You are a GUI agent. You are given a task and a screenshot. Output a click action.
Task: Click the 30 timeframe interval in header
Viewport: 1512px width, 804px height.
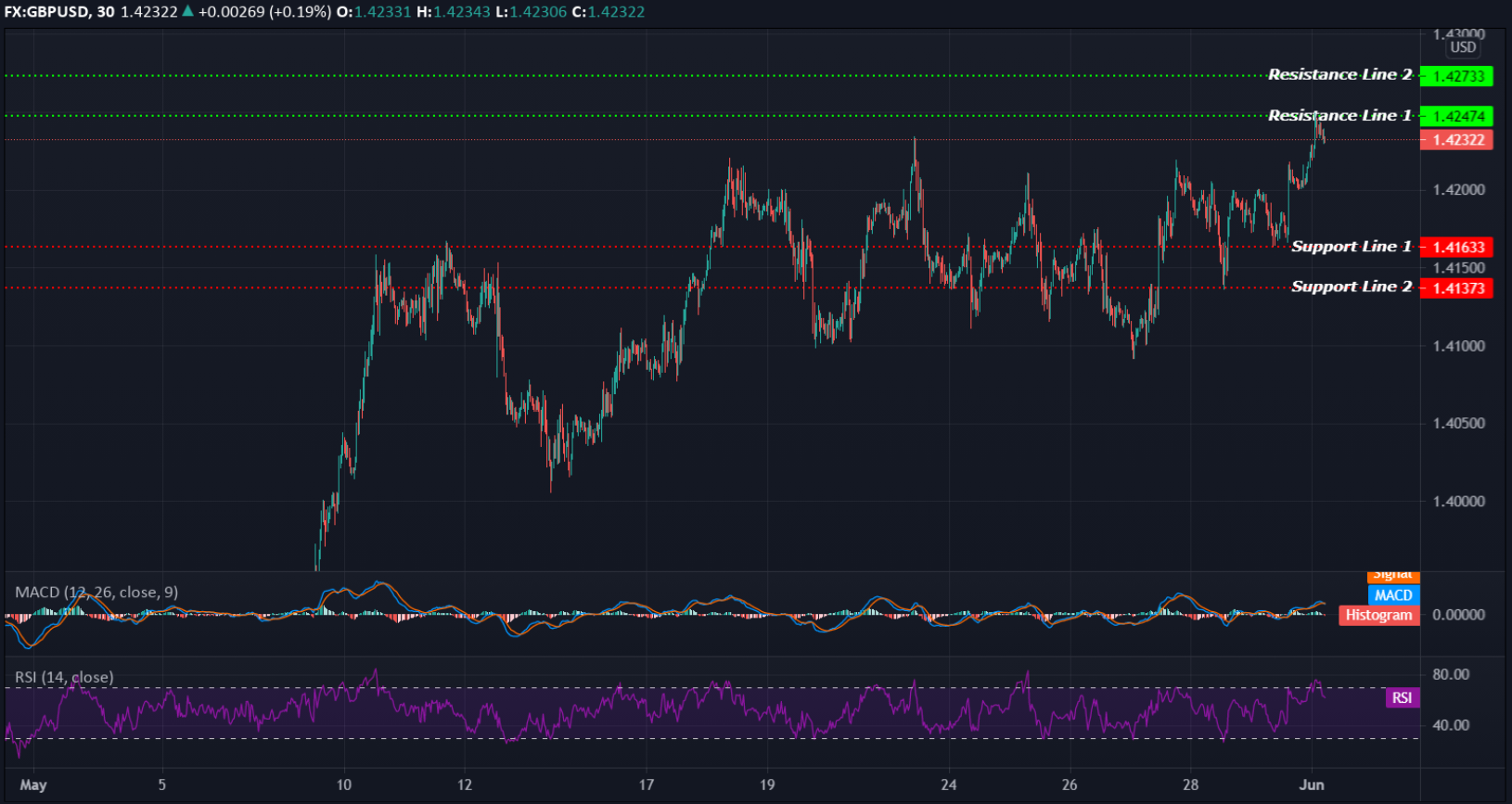pyautogui.click(x=105, y=12)
